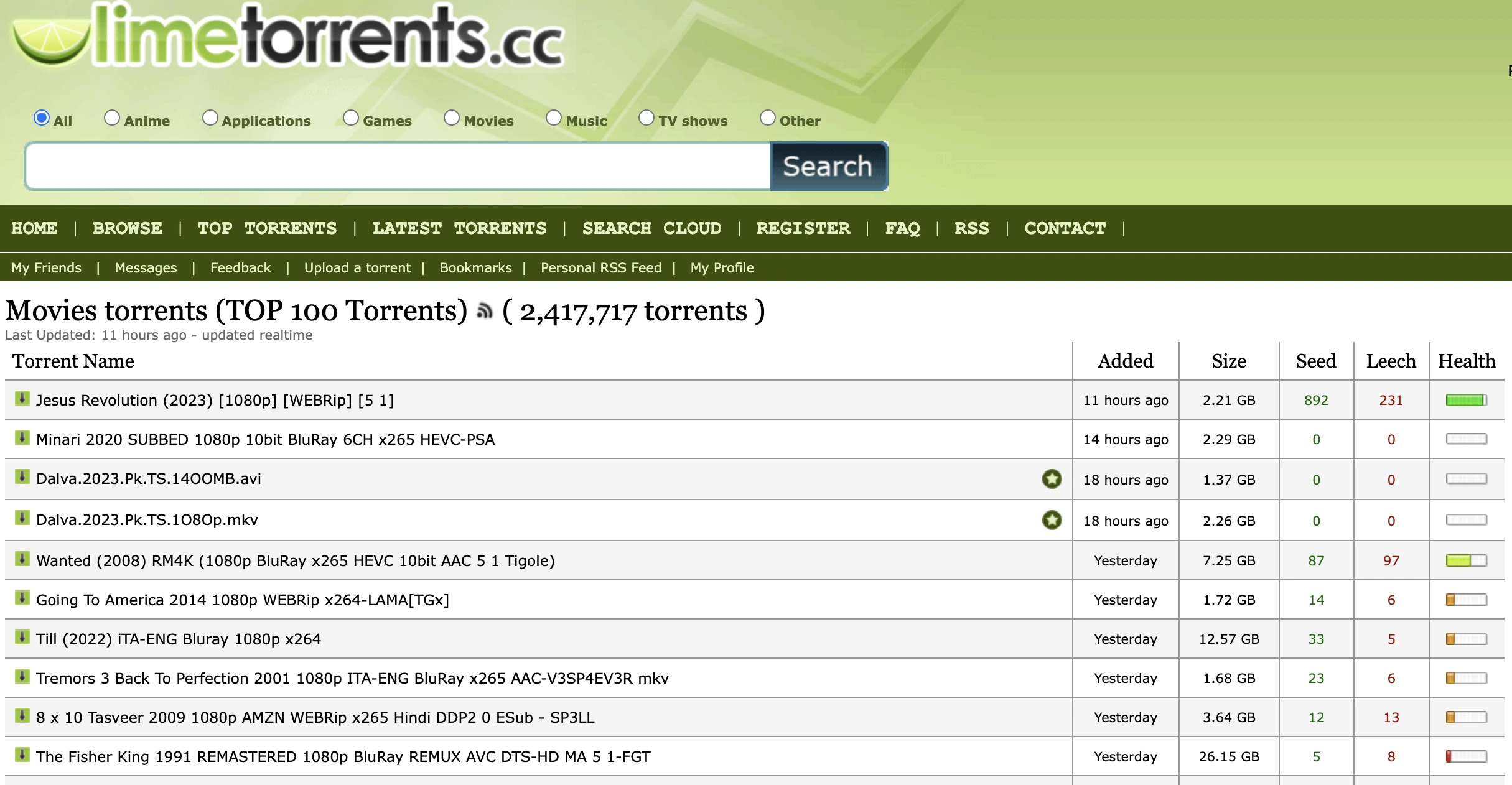
Task: Click the limetorrents.cc lime logo
Action: click(x=287, y=35)
